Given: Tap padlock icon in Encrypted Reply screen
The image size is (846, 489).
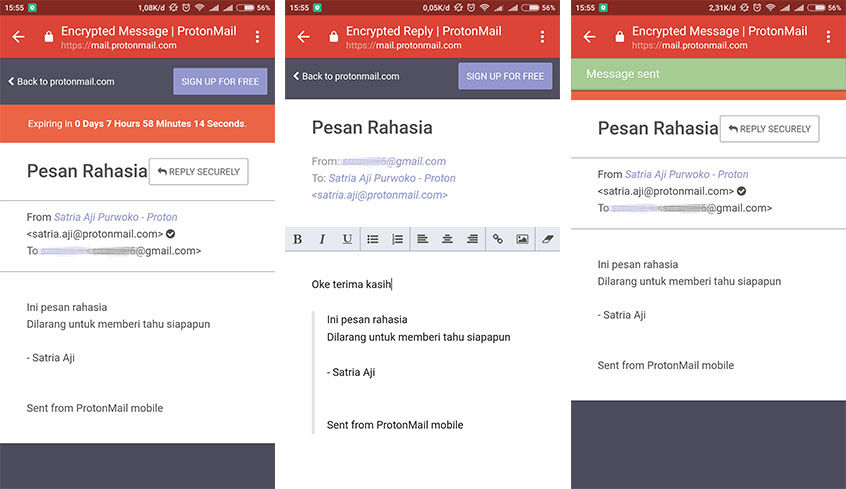Looking at the screenshot, I should click(x=333, y=37).
